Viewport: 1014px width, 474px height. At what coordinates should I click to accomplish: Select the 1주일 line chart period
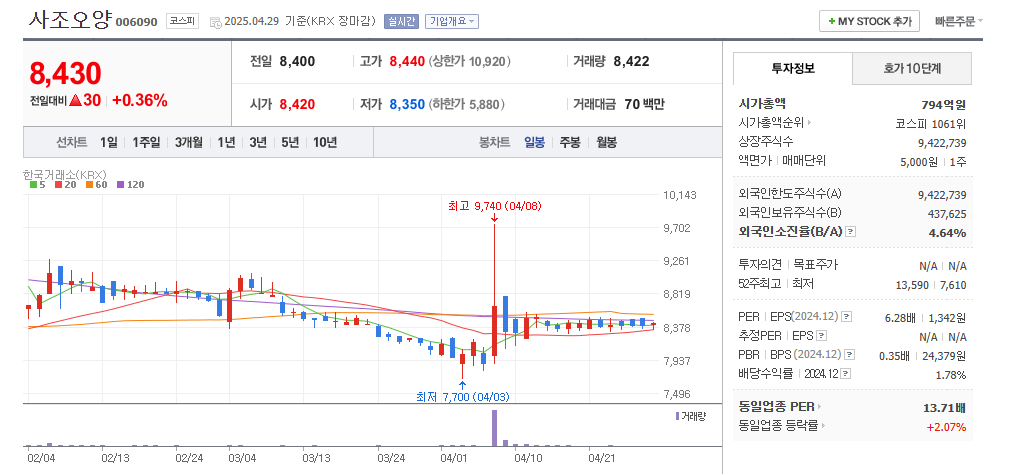[146, 142]
